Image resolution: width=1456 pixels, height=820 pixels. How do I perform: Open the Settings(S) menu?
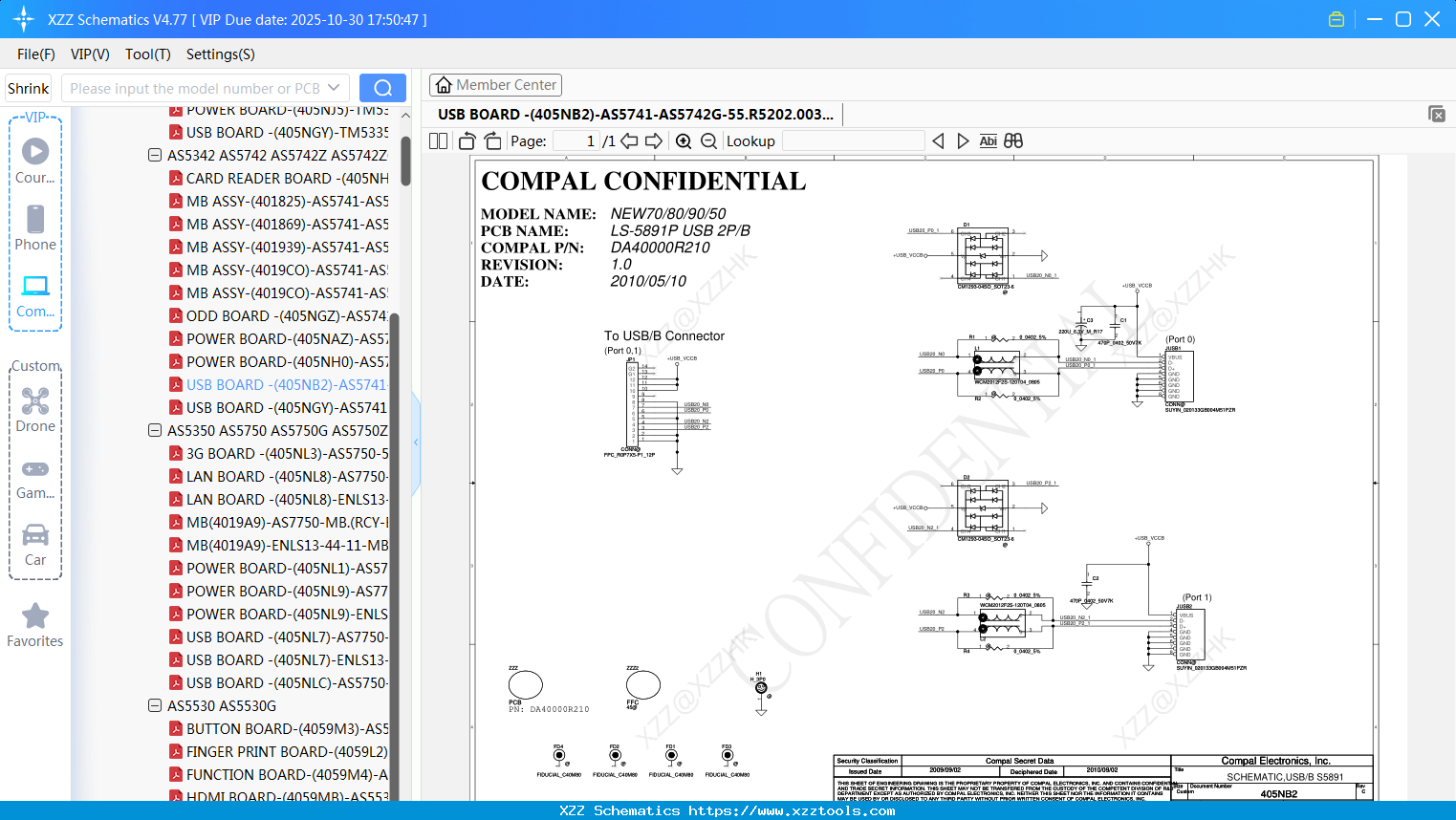click(221, 54)
